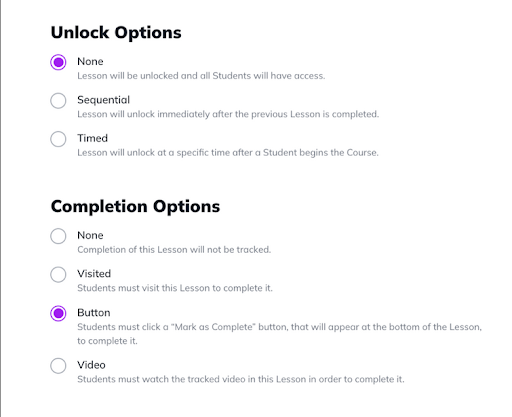Click the description about unlocking after previous Lesson
The image size is (512, 417).
pos(228,114)
